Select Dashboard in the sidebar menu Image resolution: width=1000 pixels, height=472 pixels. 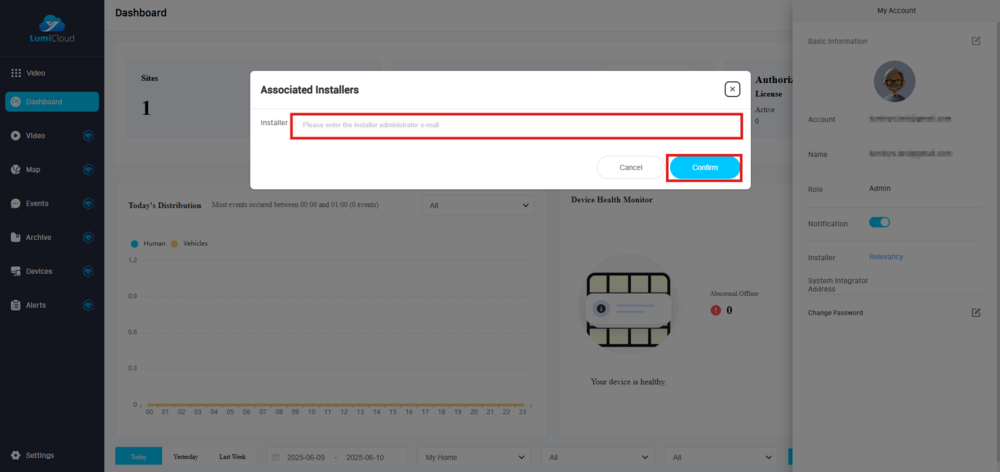pos(52,102)
